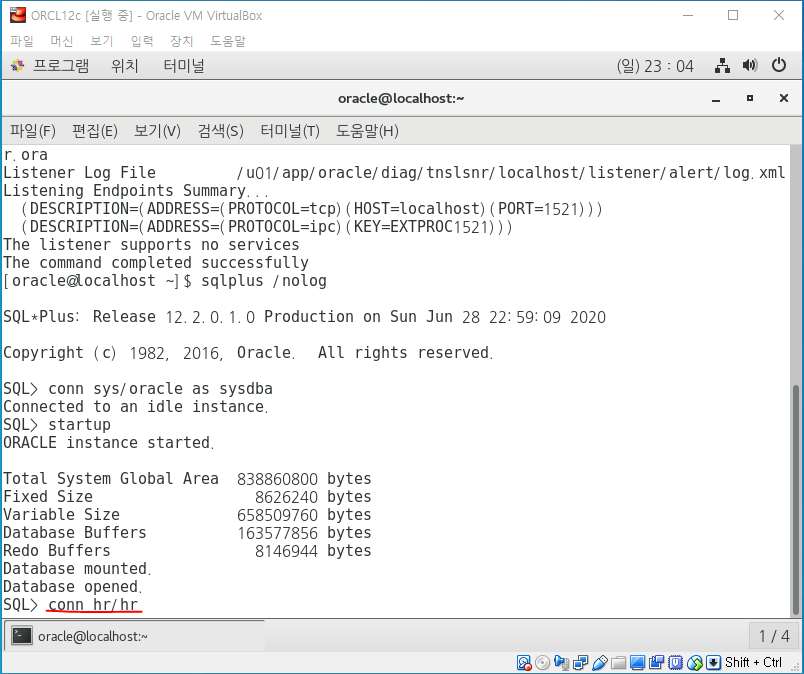Image resolution: width=804 pixels, height=674 pixels.
Task: Open the GNOME 프로그램 applications menu
Action: click(x=61, y=66)
